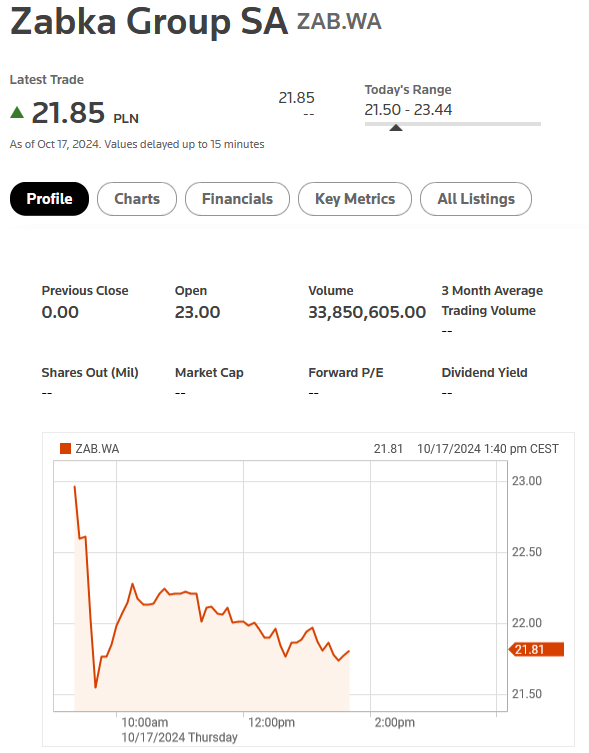
Task: Click the Latest Trade label
Action: pyautogui.click(x=47, y=80)
